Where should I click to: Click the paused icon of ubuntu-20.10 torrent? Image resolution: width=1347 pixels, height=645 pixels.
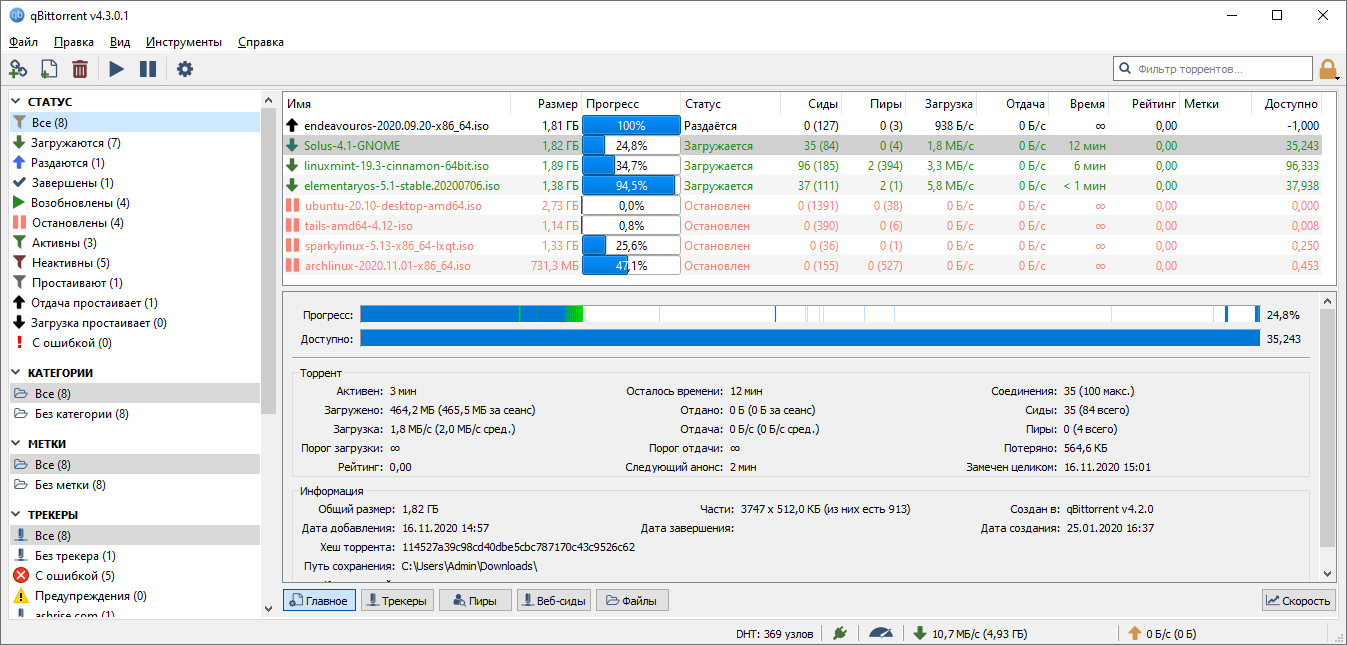[x=293, y=206]
